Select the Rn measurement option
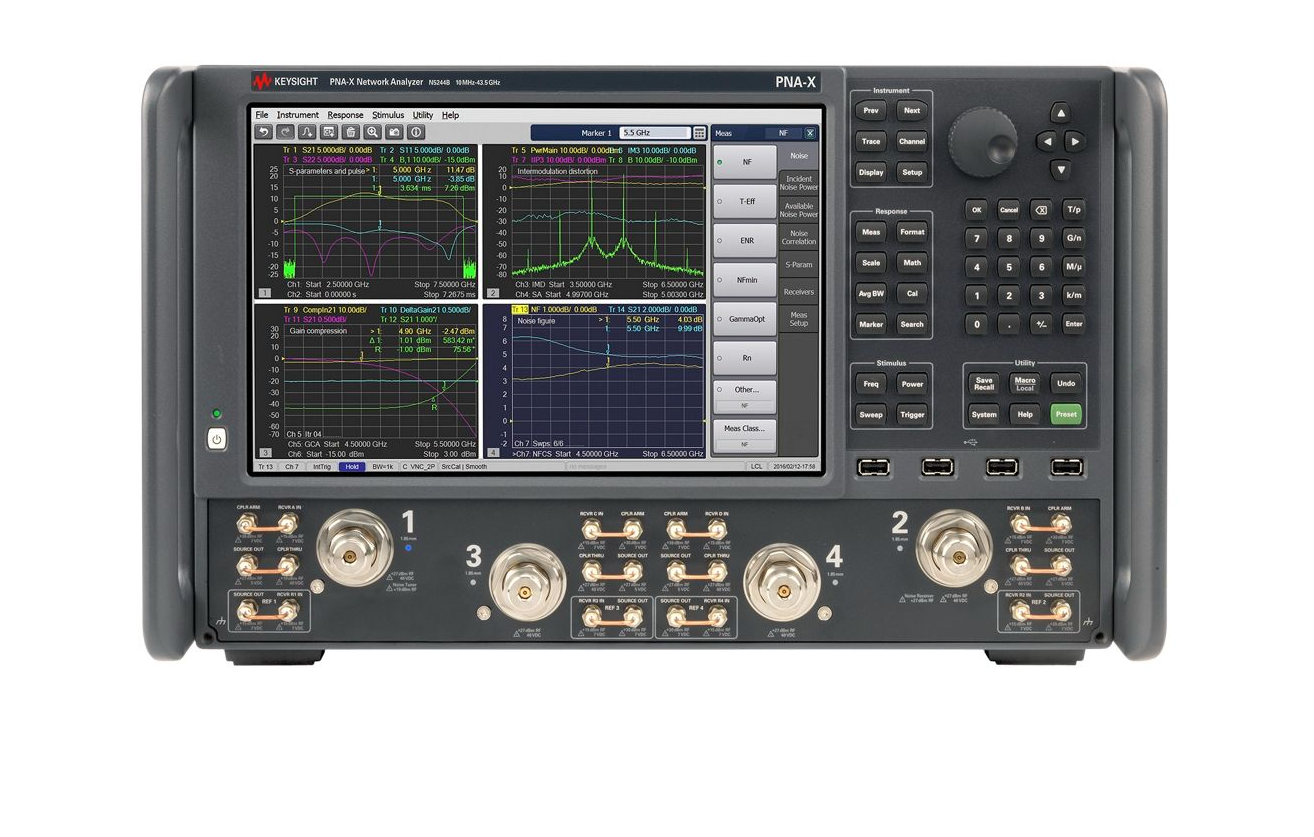Viewport: 1314px width, 837px height. click(x=744, y=357)
